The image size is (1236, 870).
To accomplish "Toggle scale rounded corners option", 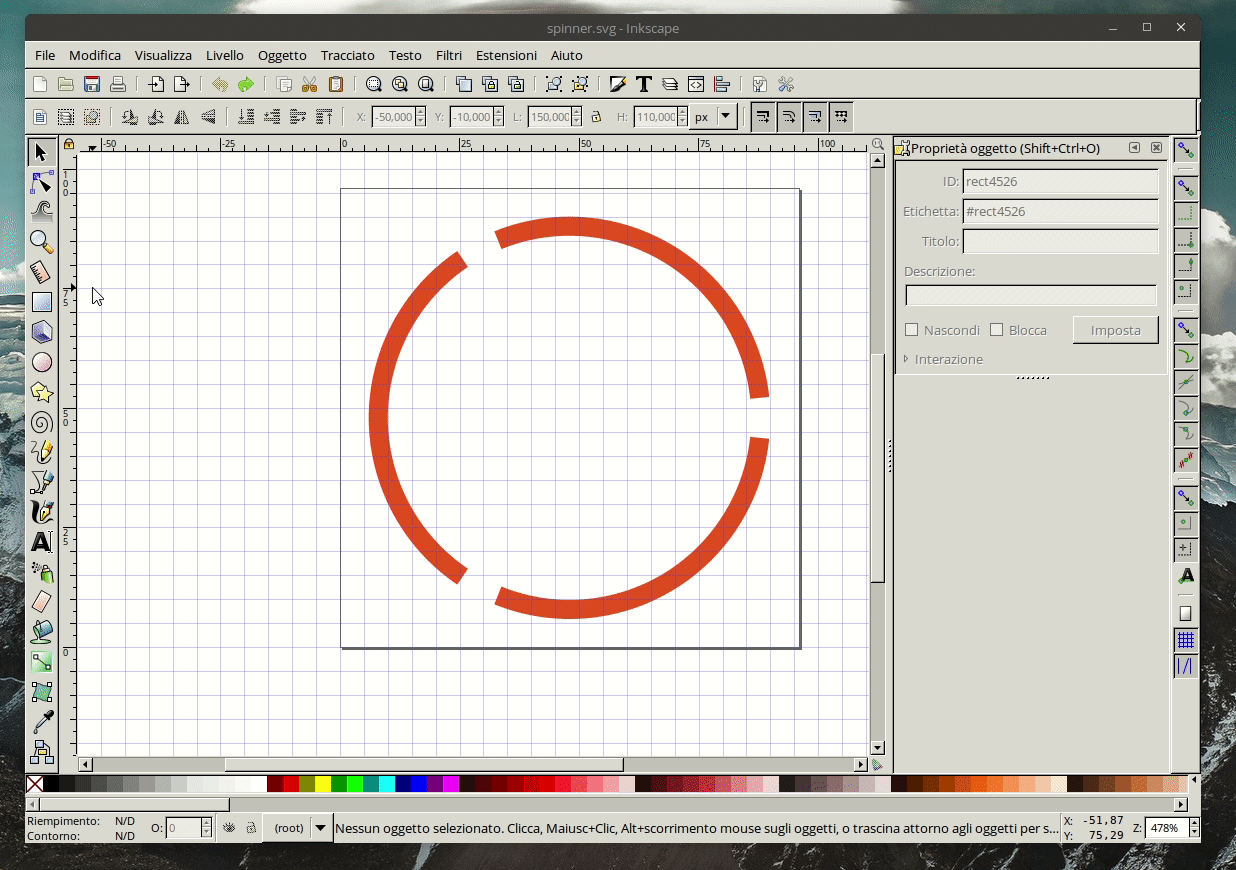I will pyautogui.click(x=789, y=117).
